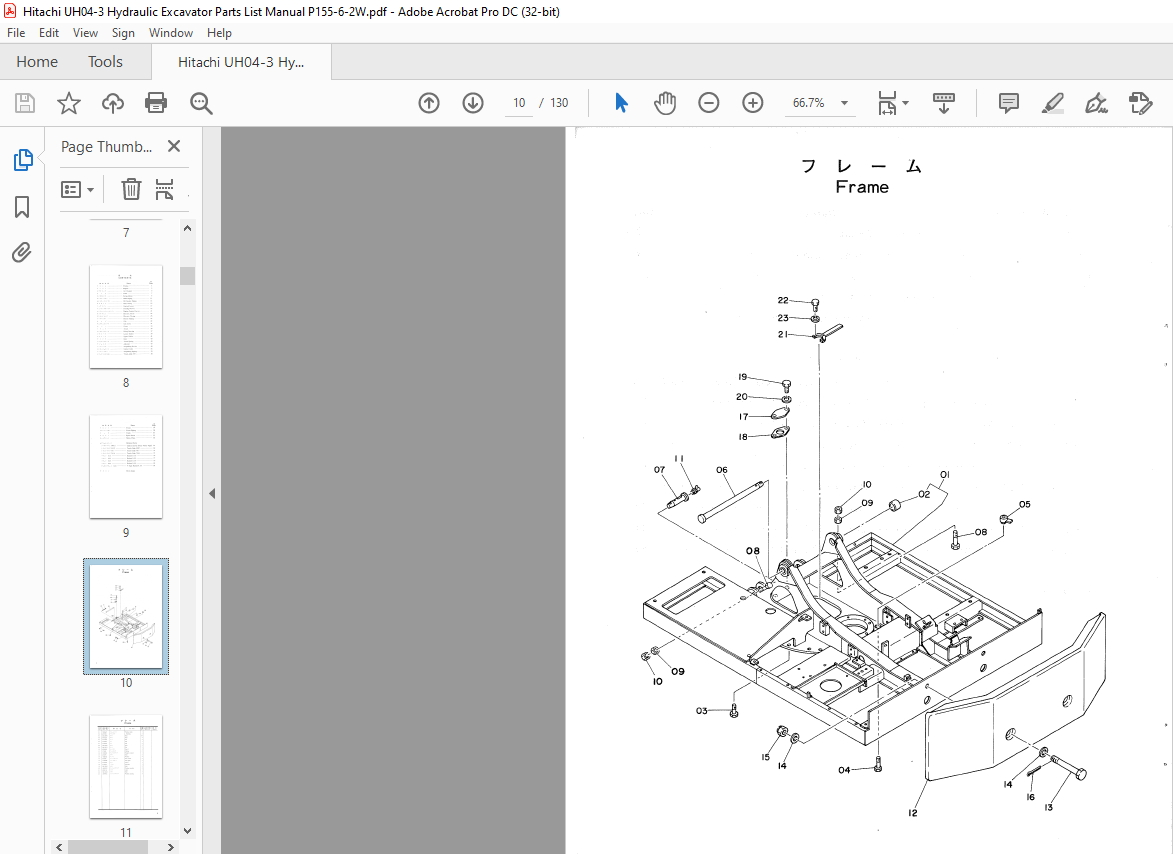This screenshot has width=1173, height=854.
Task: Open the Sign document pen tool
Action: (x=1096, y=103)
